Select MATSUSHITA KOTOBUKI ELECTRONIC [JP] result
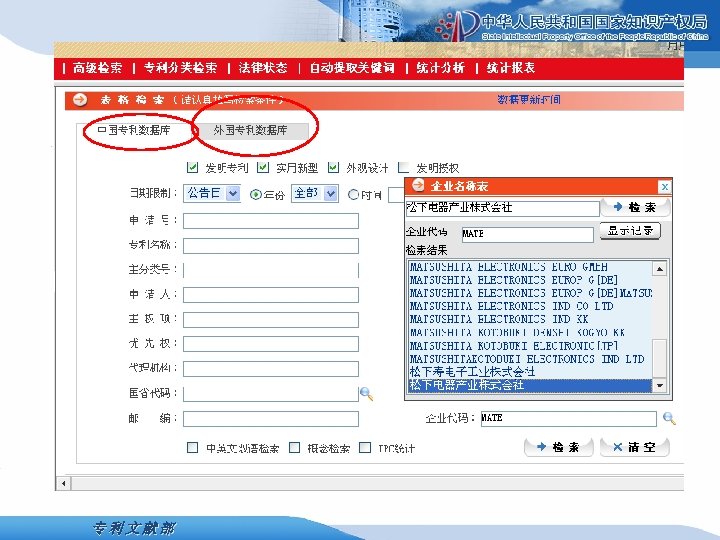720x540 pixels. pos(530,346)
